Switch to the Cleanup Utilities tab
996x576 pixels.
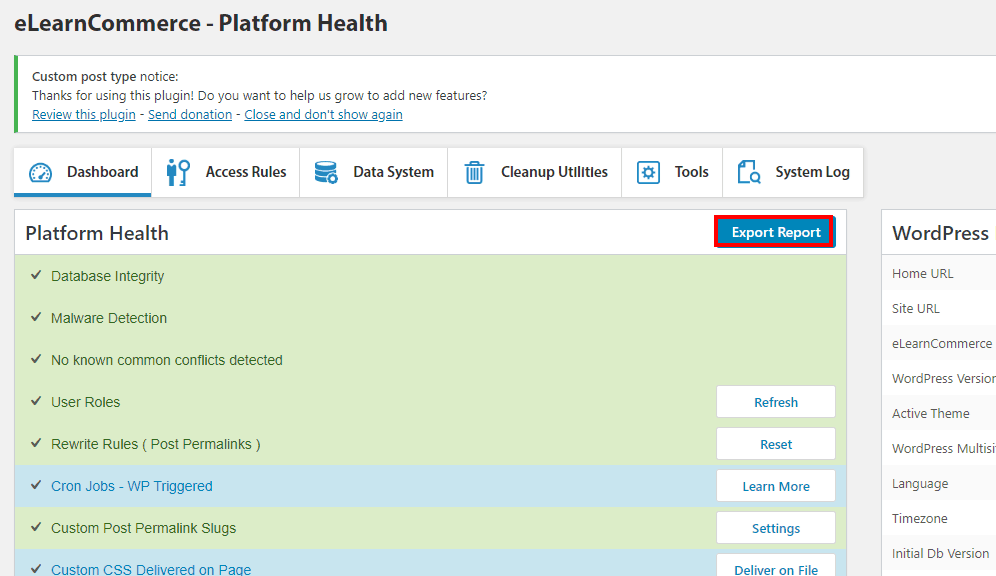coord(553,172)
